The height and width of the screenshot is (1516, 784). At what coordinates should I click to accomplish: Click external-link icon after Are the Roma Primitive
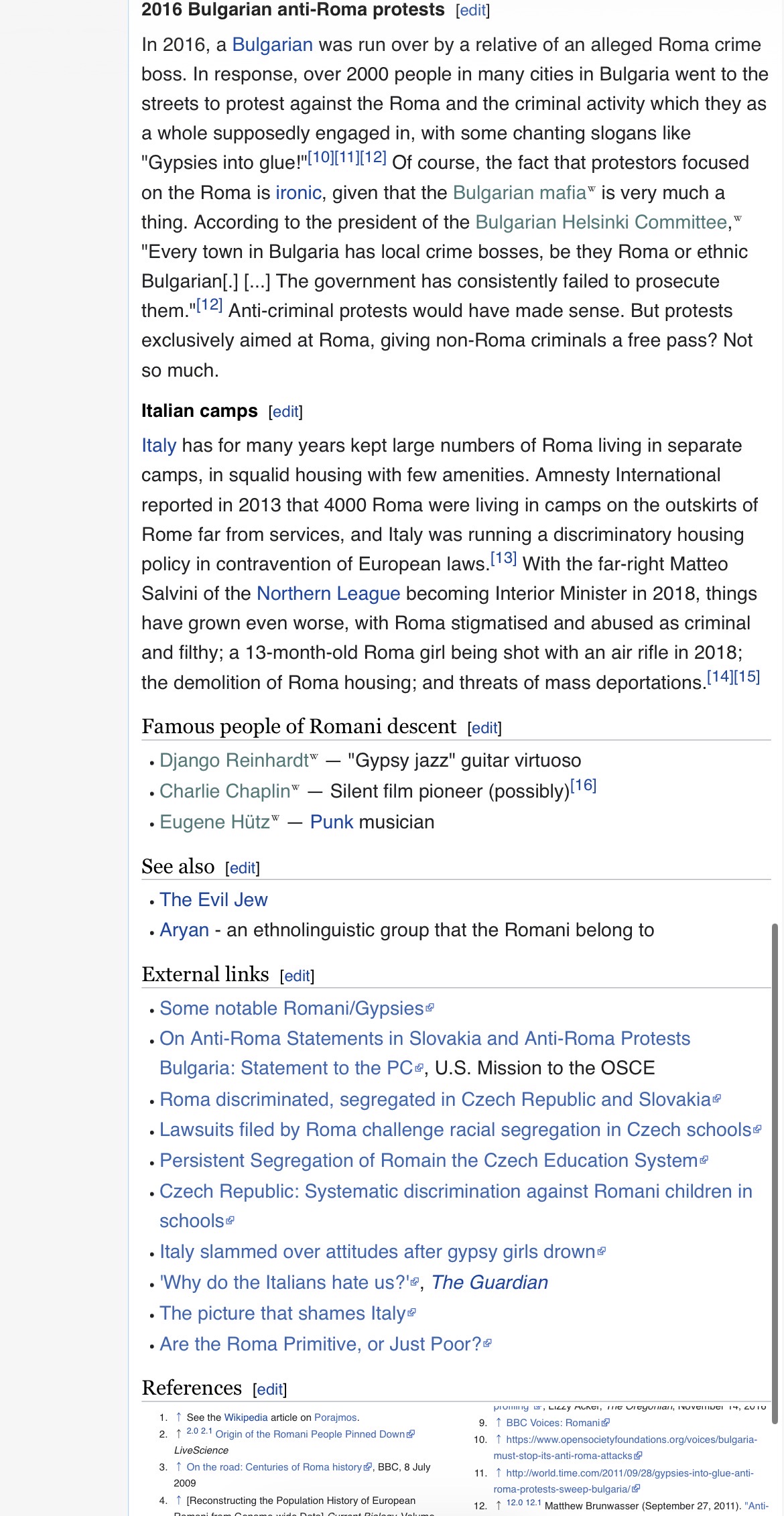(488, 1343)
